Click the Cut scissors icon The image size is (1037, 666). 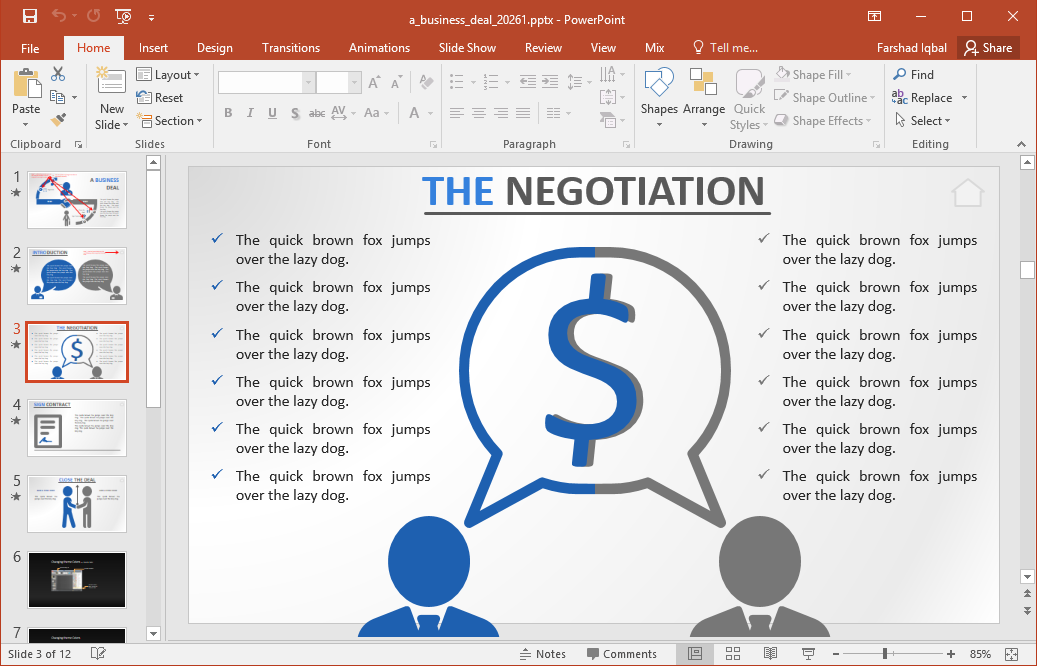[x=58, y=74]
